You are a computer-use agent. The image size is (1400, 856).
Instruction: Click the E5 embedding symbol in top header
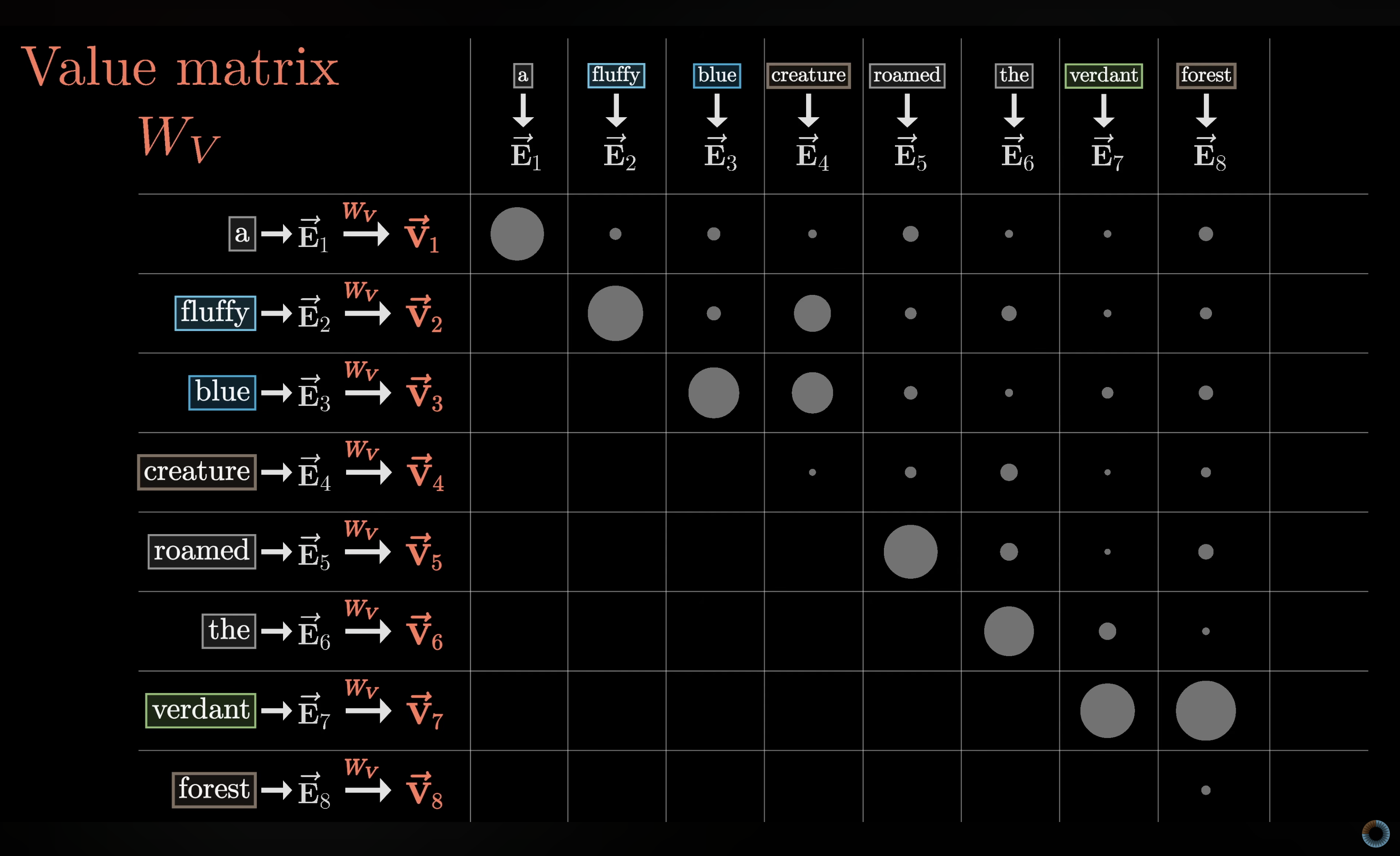[x=910, y=153]
